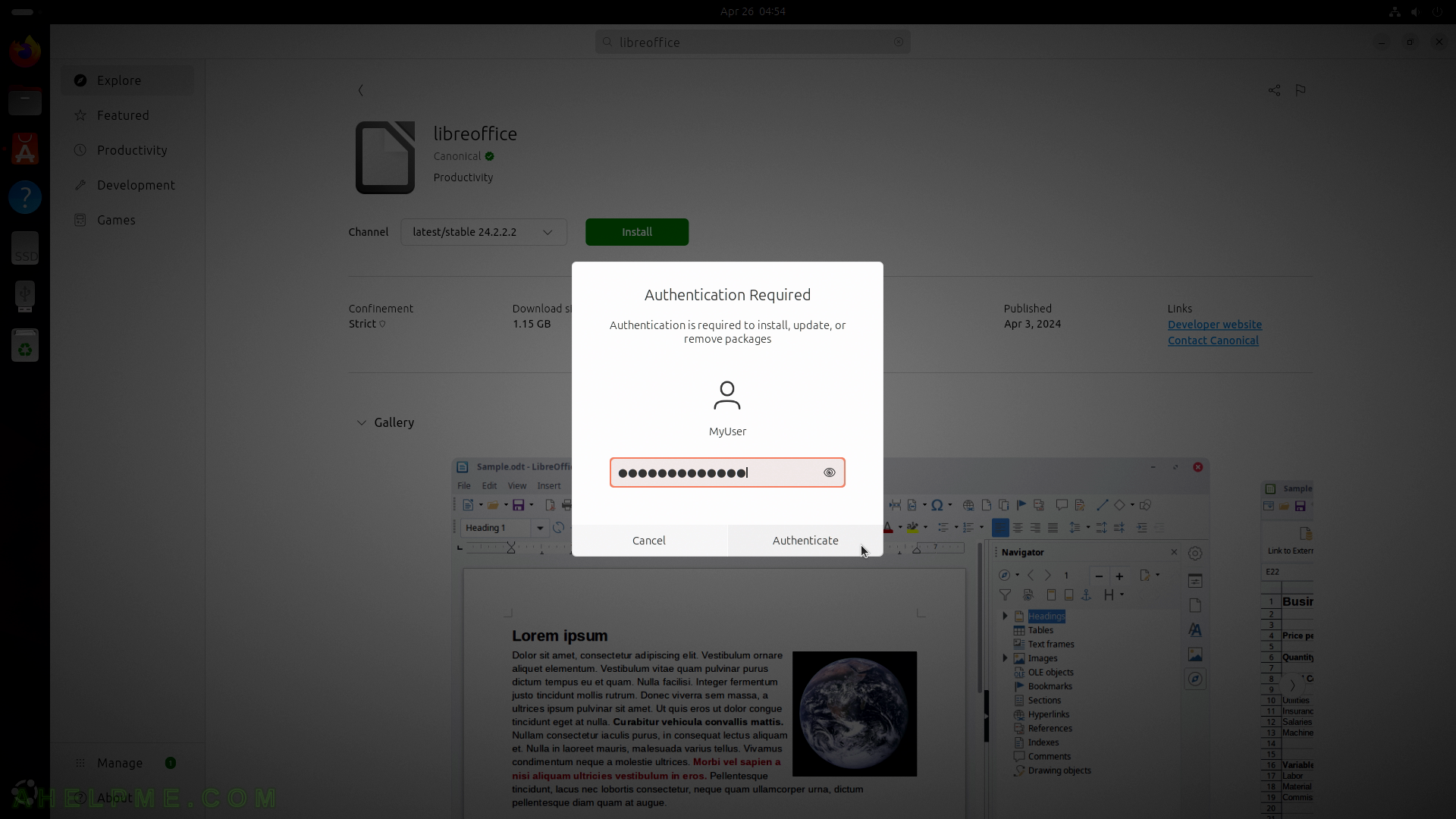Select Explore in the sidebar
The width and height of the screenshot is (1456, 819).
pyautogui.click(x=127, y=80)
